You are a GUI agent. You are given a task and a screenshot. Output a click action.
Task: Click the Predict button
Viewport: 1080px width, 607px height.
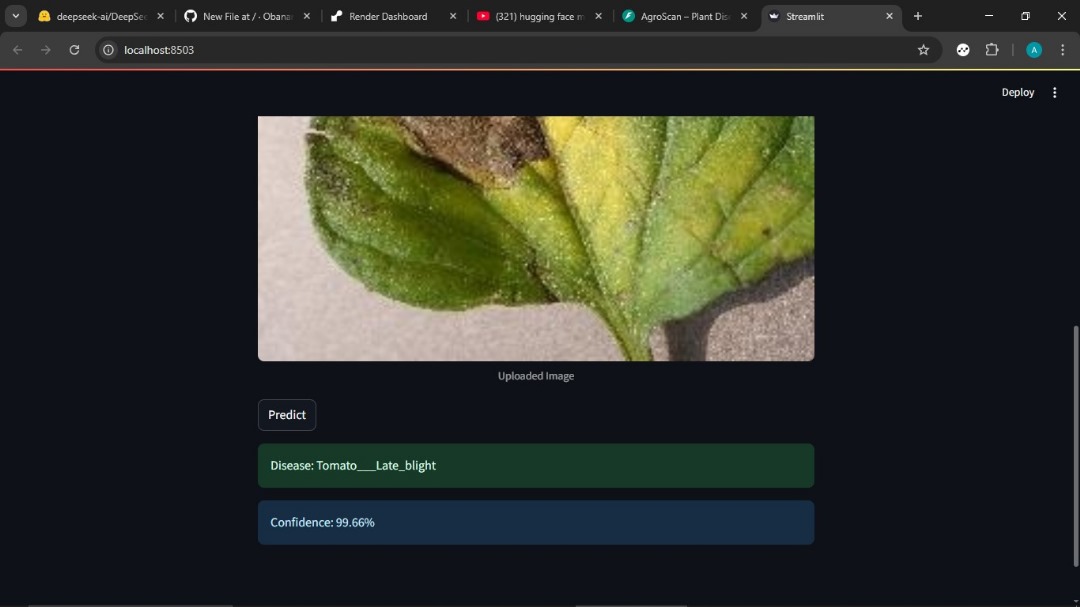pos(287,415)
